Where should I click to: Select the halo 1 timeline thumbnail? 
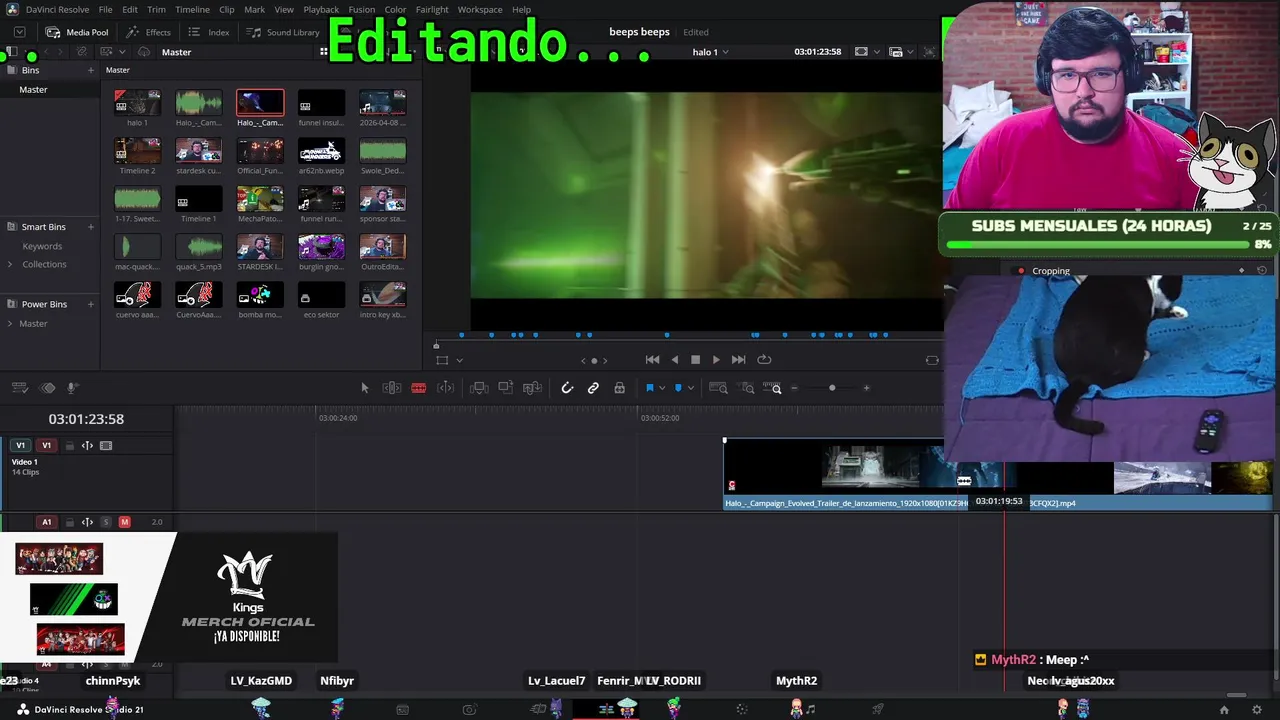[137, 103]
